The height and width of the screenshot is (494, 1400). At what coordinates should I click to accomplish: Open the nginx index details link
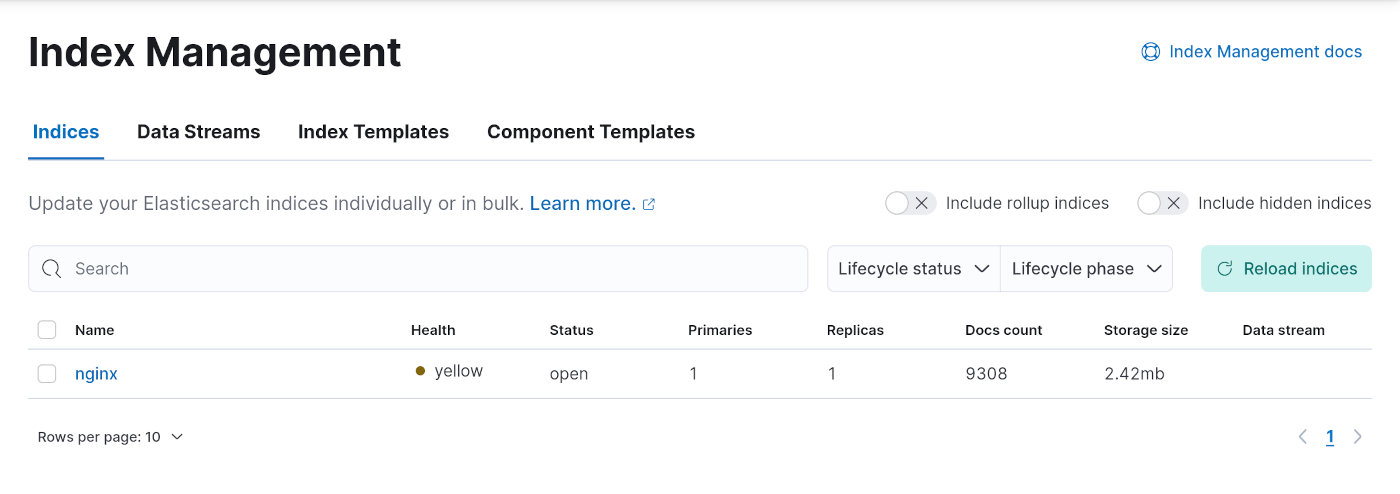point(96,374)
